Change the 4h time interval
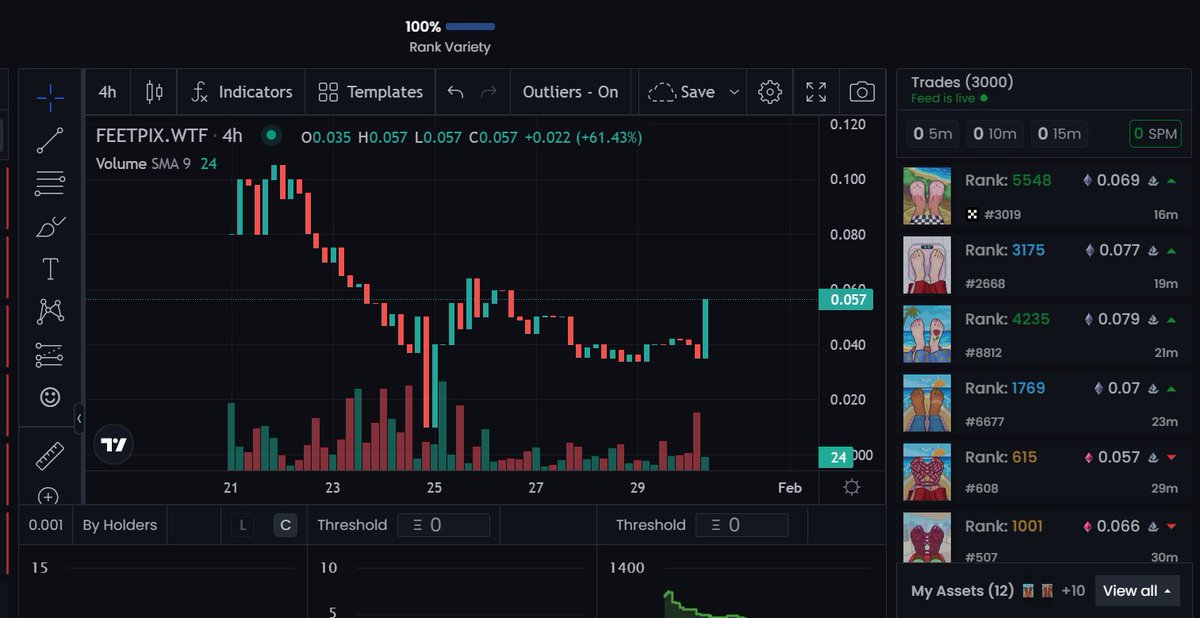The width and height of the screenshot is (1200, 618). [108, 92]
